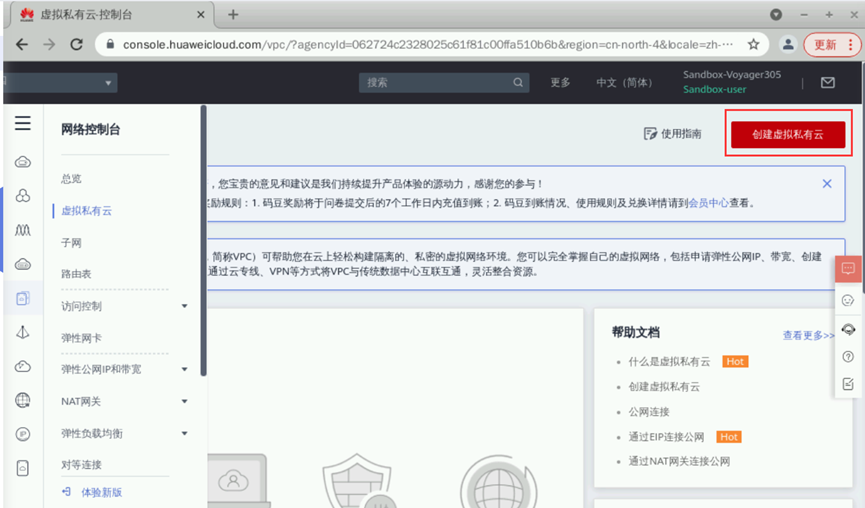Click the three-circles cluster icon in left rail
Screen dimensions: 865x508
coord(23,196)
